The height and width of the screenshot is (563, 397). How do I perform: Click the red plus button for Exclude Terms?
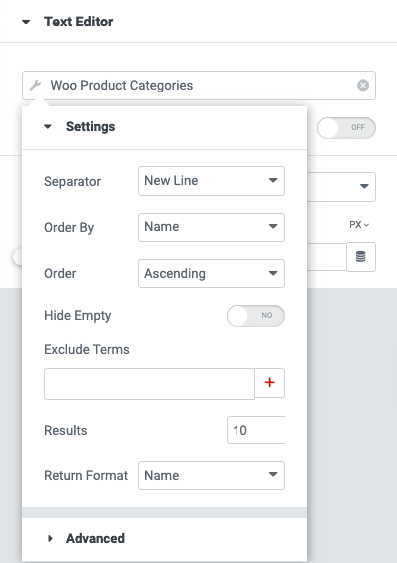tap(270, 383)
